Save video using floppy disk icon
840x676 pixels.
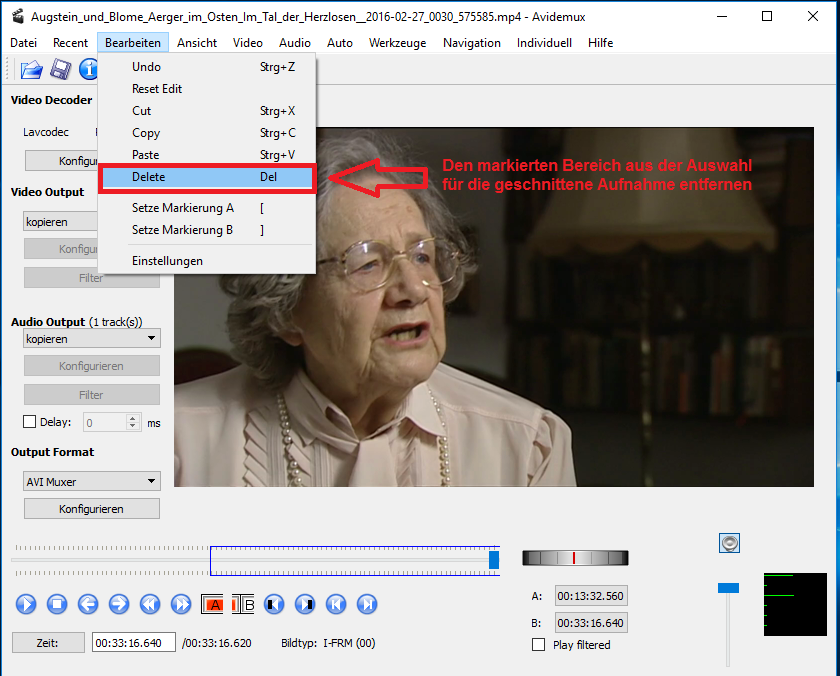click(x=61, y=69)
